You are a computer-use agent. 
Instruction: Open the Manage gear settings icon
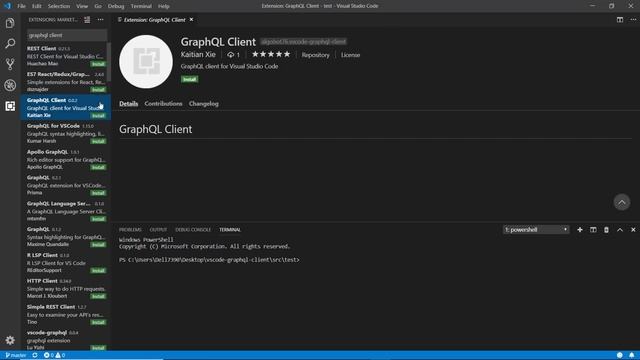pyautogui.click(x=10, y=340)
